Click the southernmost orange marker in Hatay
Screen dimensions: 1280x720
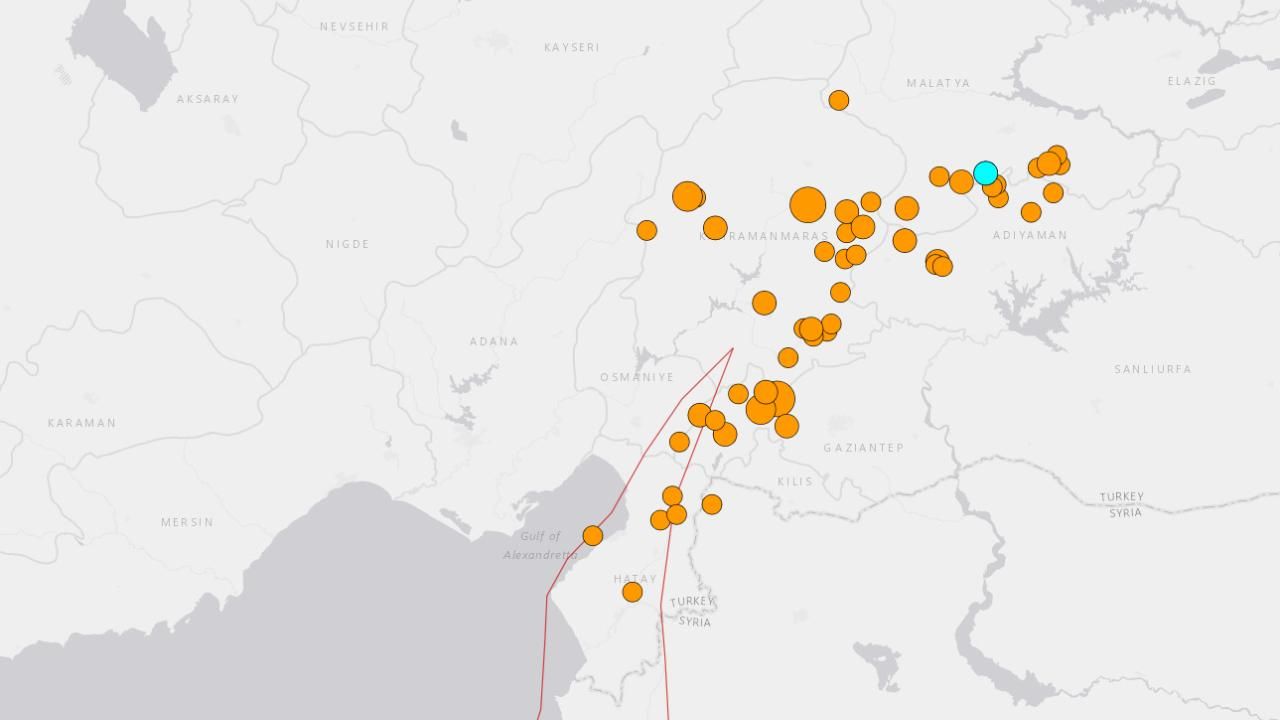(x=632, y=592)
